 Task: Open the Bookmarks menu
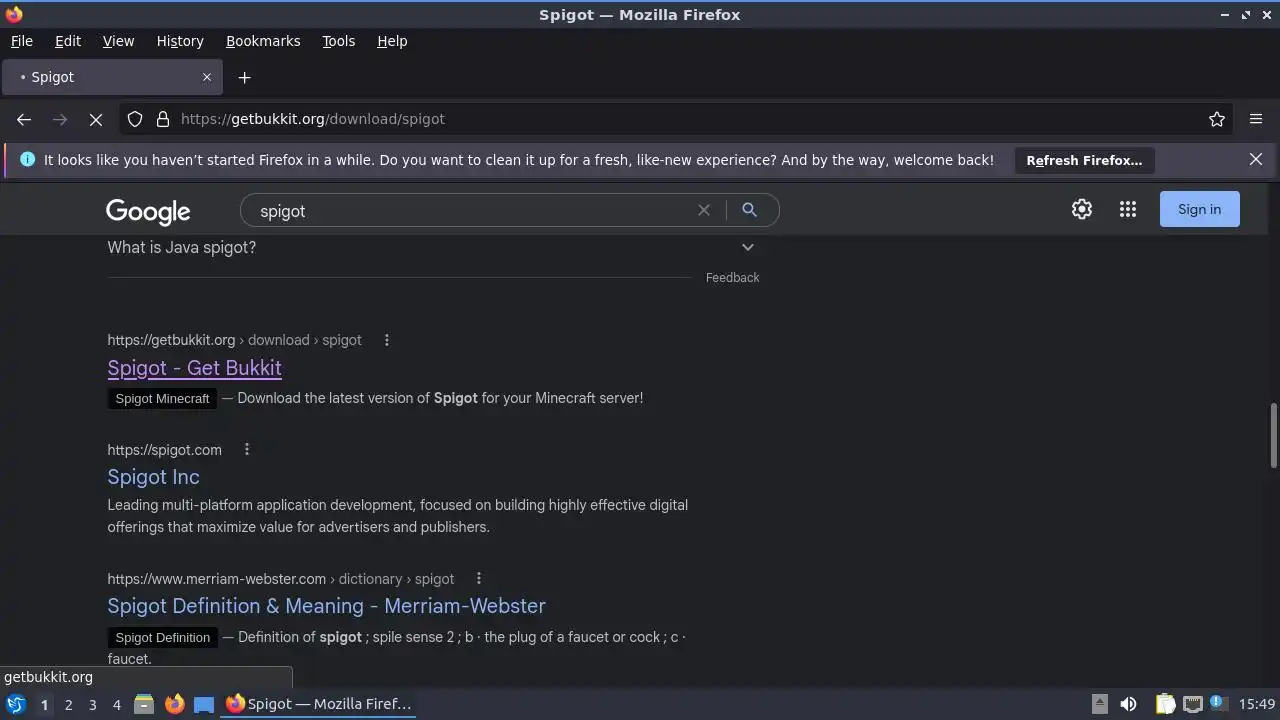tap(263, 41)
